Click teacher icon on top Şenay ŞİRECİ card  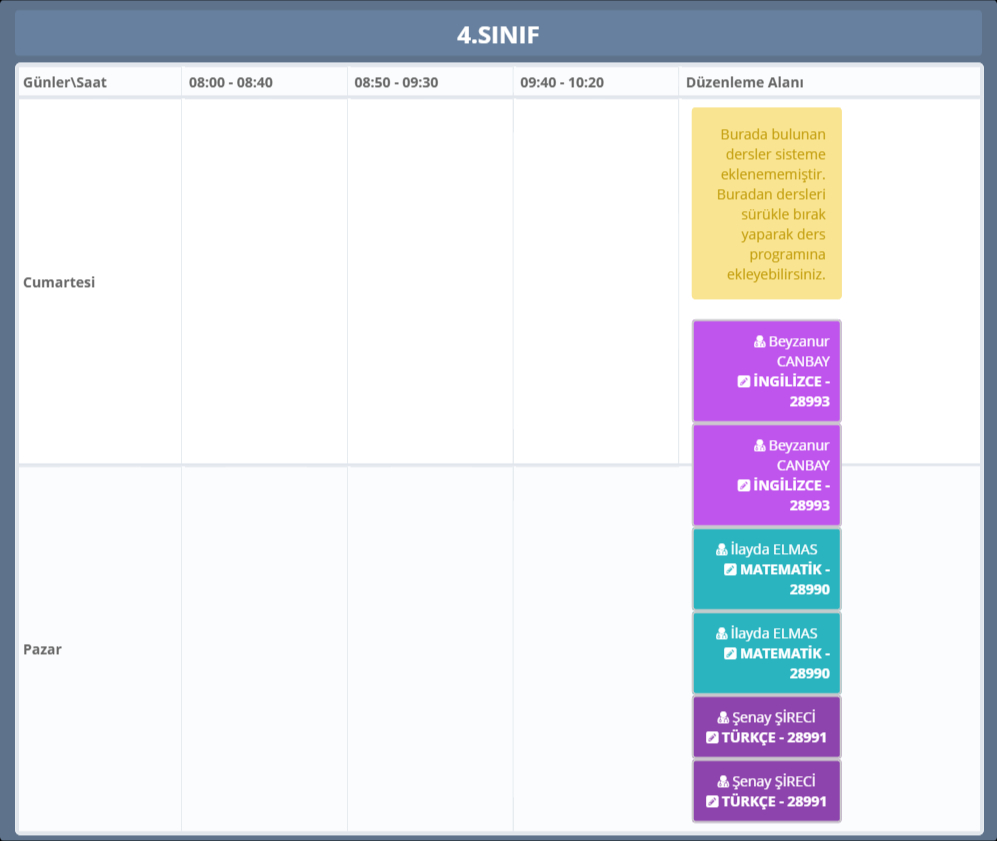click(x=723, y=717)
